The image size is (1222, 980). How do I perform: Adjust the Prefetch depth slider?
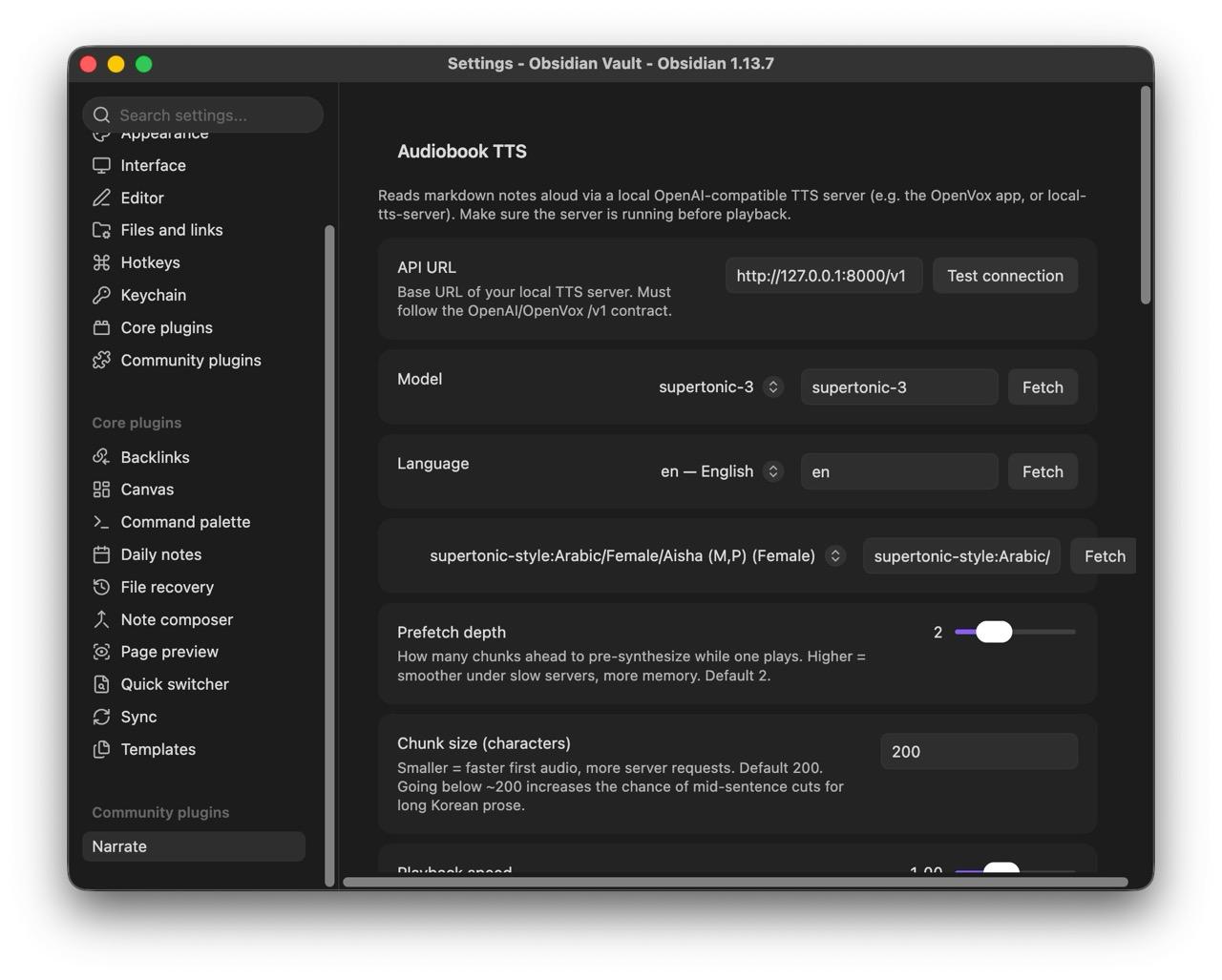[1015, 632]
